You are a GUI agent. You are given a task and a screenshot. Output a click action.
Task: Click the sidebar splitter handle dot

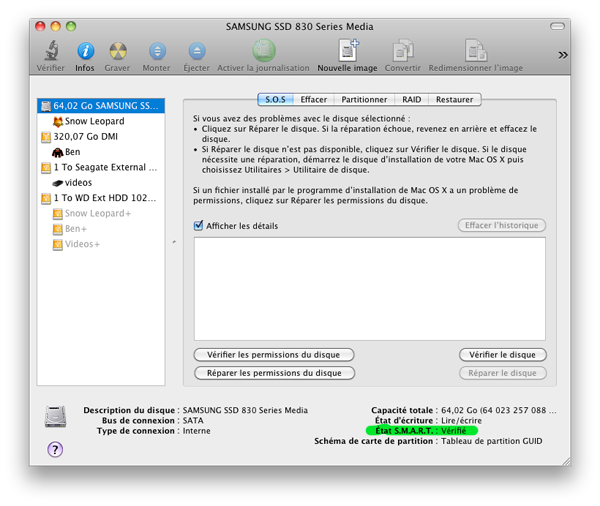[x=174, y=242]
